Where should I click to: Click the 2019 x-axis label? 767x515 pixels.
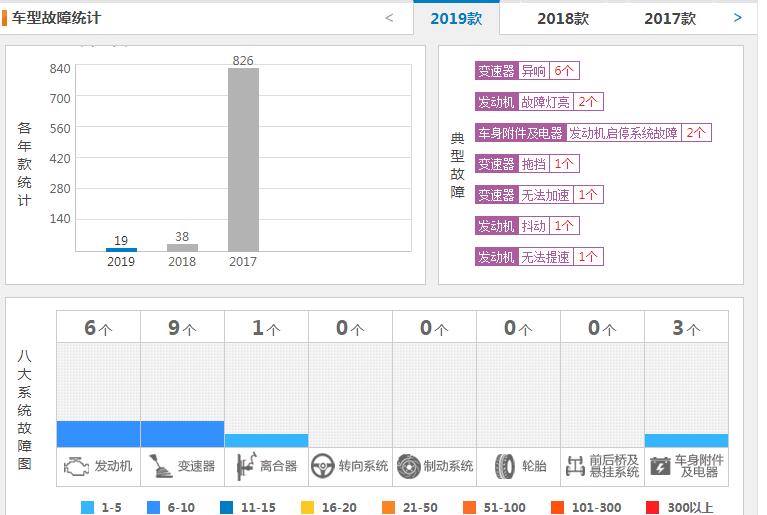point(121,262)
